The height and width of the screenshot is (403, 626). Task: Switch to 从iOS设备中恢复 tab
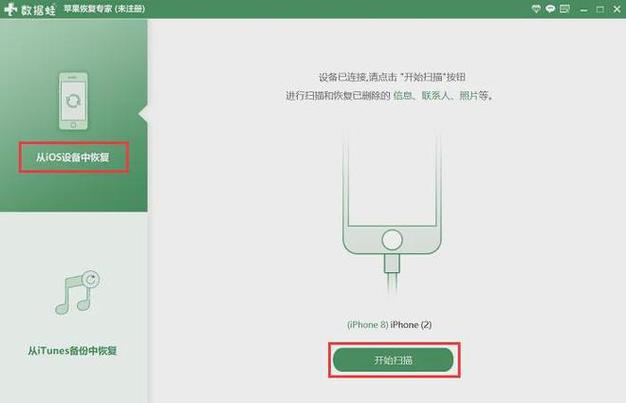click(73, 157)
